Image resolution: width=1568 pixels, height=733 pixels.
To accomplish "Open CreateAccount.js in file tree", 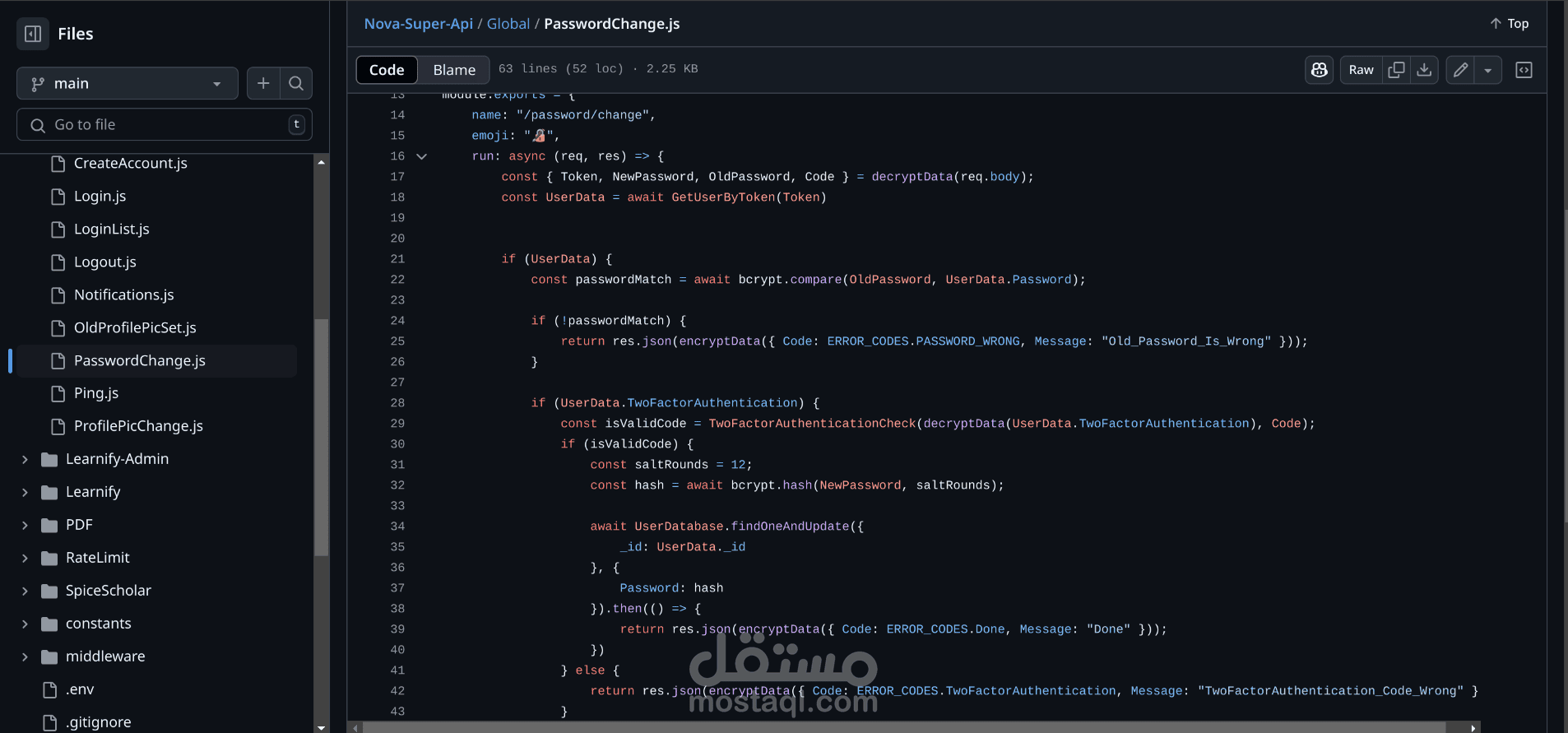I will pos(131,163).
